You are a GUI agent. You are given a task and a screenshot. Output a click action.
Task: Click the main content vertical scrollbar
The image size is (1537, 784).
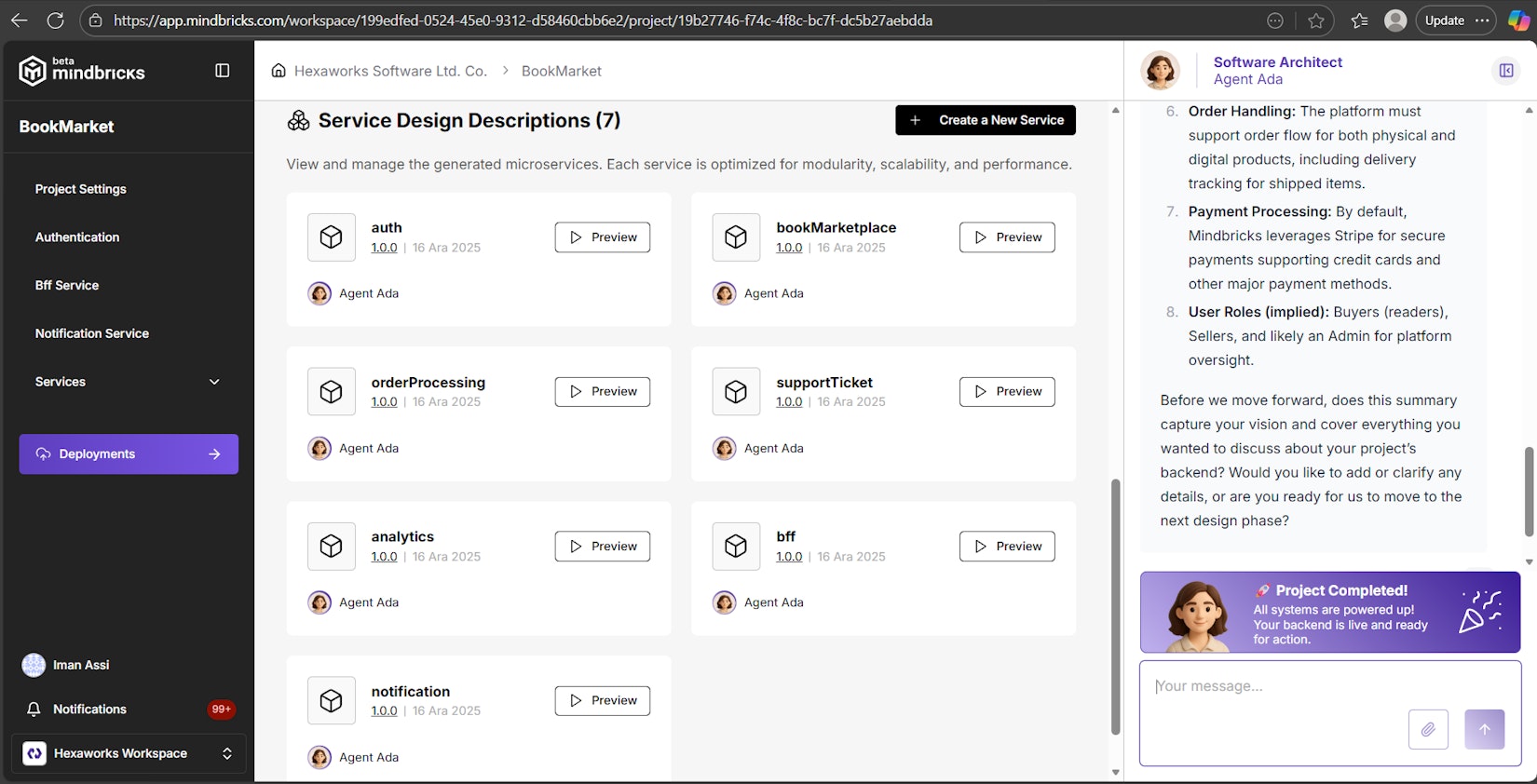pos(1115,605)
